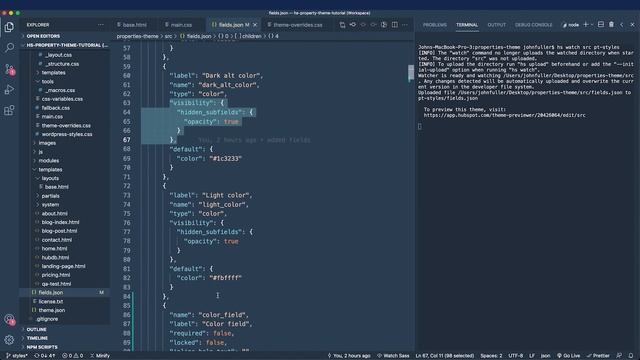Click line number 72 in gutter
640x360 pixels.
pyautogui.click(x=127, y=186)
